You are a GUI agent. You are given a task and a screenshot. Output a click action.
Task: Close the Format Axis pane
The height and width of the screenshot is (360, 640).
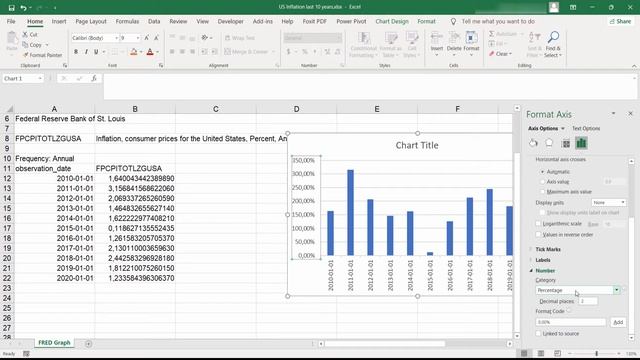pyautogui.click(x=630, y=113)
